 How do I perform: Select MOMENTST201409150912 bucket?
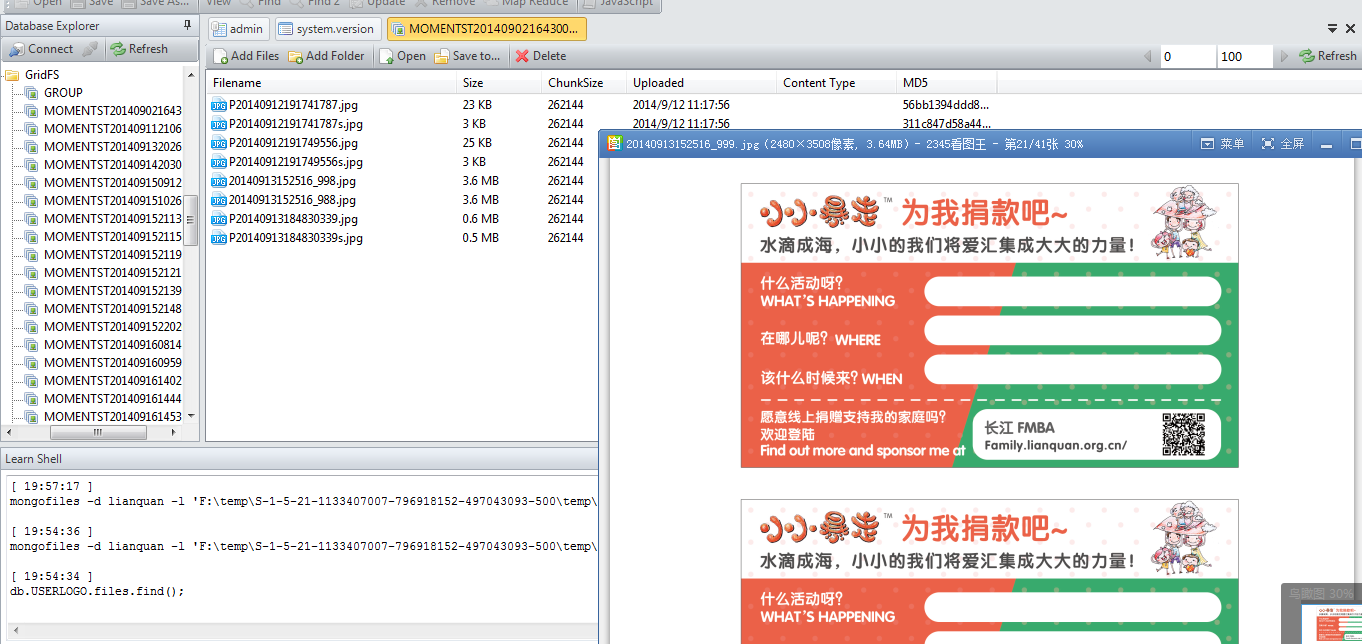pos(104,182)
